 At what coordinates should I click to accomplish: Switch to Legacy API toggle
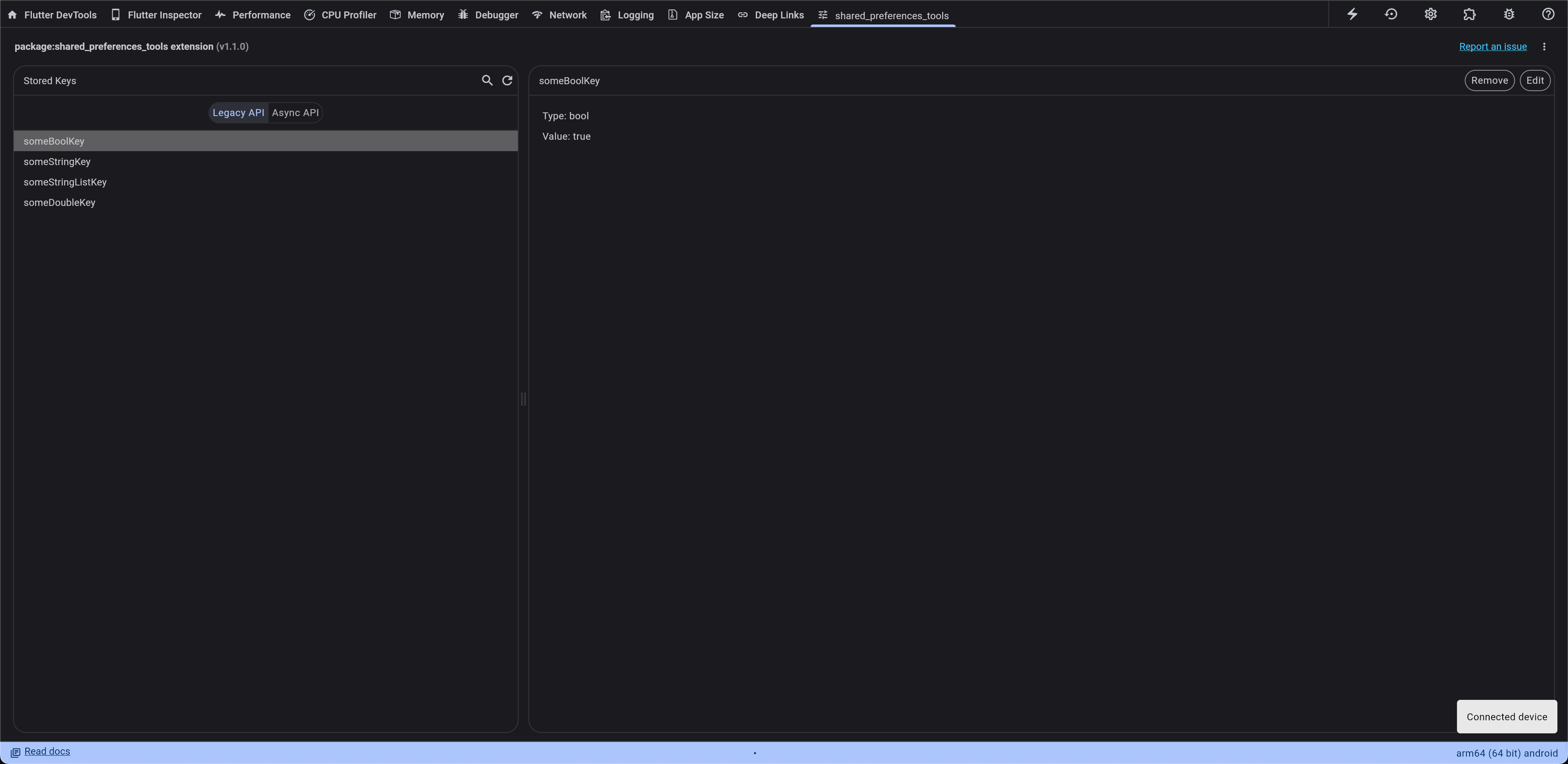tap(238, 113)
